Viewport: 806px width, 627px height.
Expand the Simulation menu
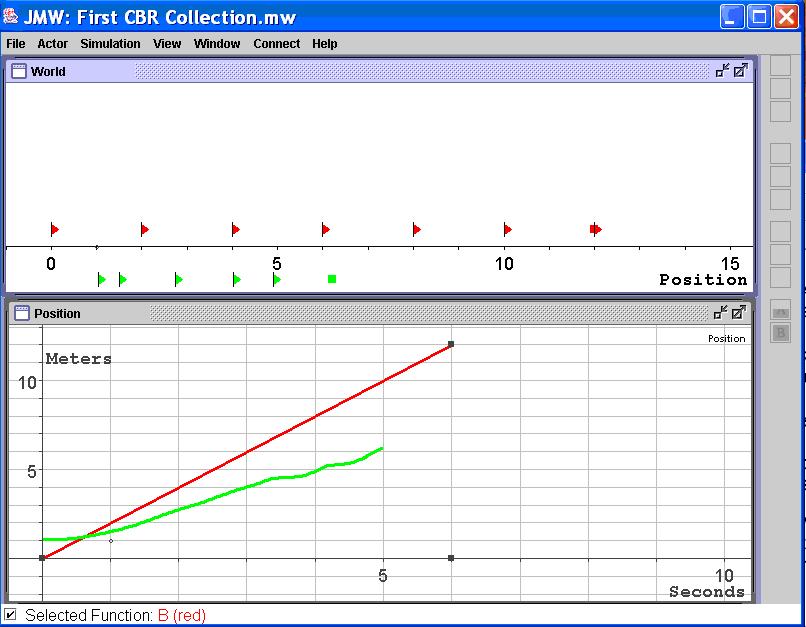tap(110, 44)
